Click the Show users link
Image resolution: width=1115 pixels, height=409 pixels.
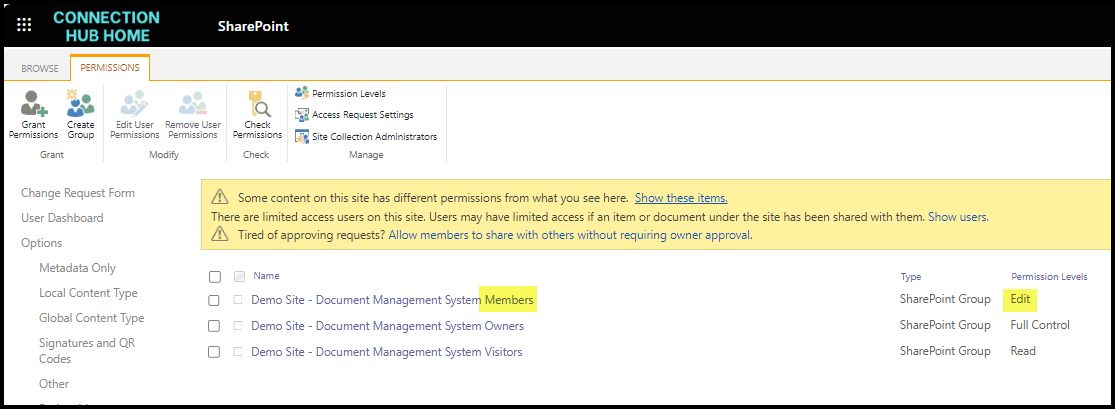(958, 217)
